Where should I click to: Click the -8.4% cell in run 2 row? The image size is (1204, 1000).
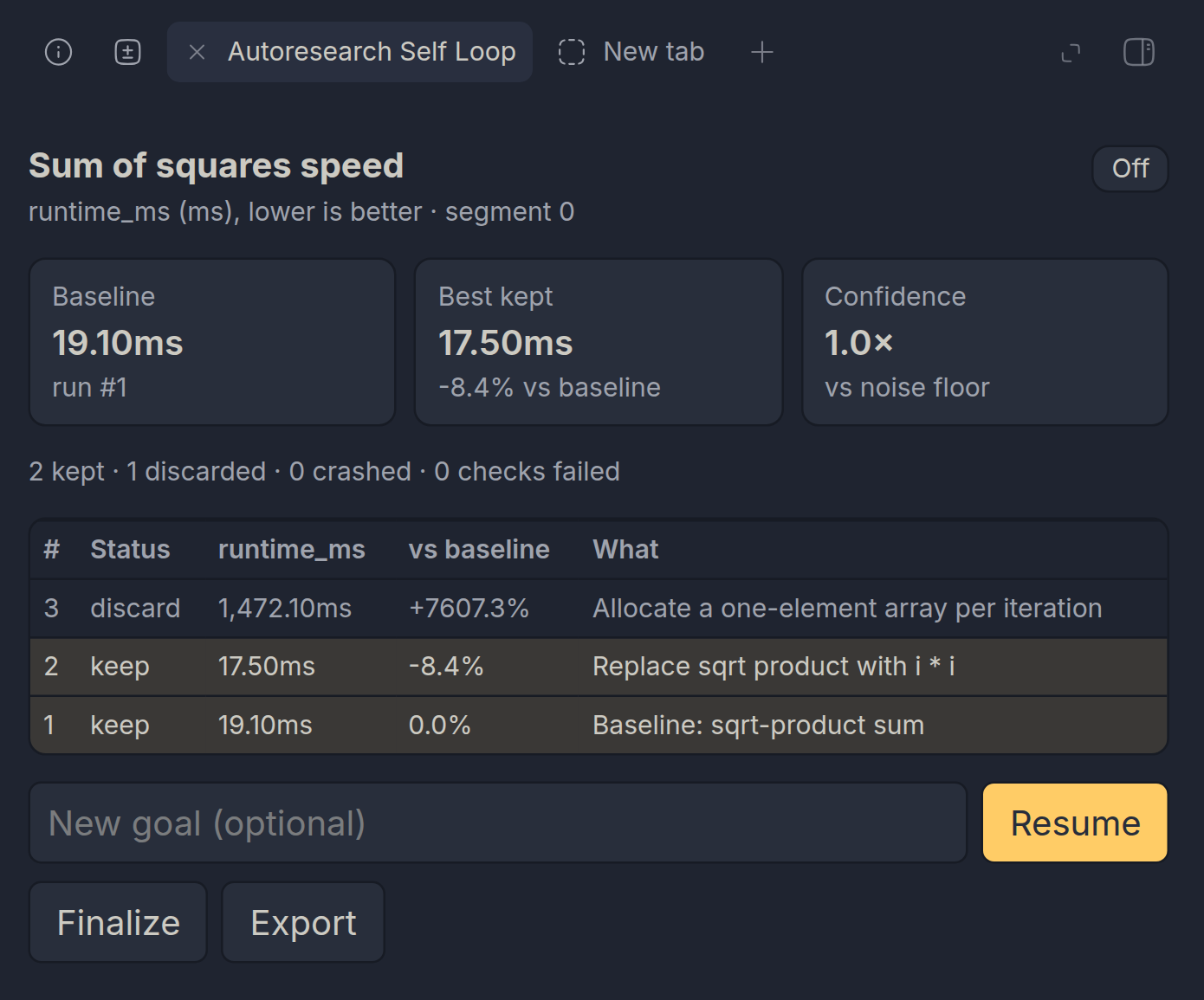tap(446, 666)
